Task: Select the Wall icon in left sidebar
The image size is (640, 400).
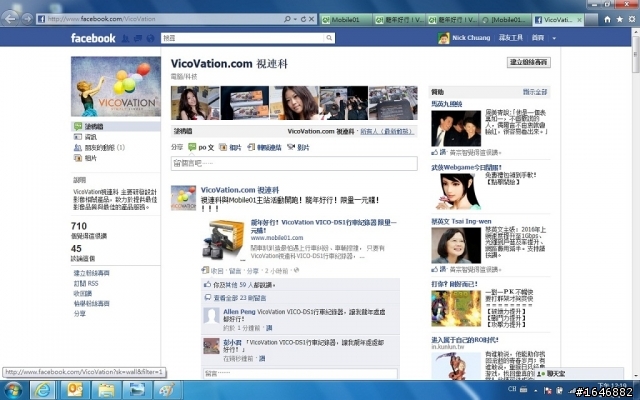Action: [78, 127]
